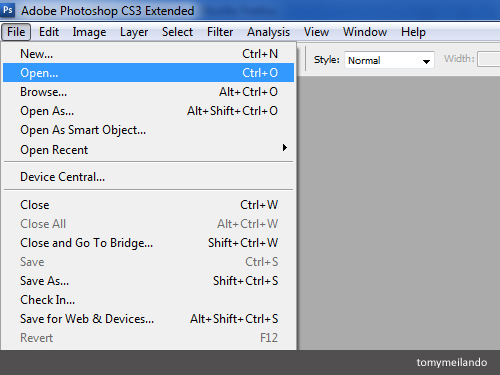Open Device Central... from menu
The image size is (500, 375).
tap(148, 177)
